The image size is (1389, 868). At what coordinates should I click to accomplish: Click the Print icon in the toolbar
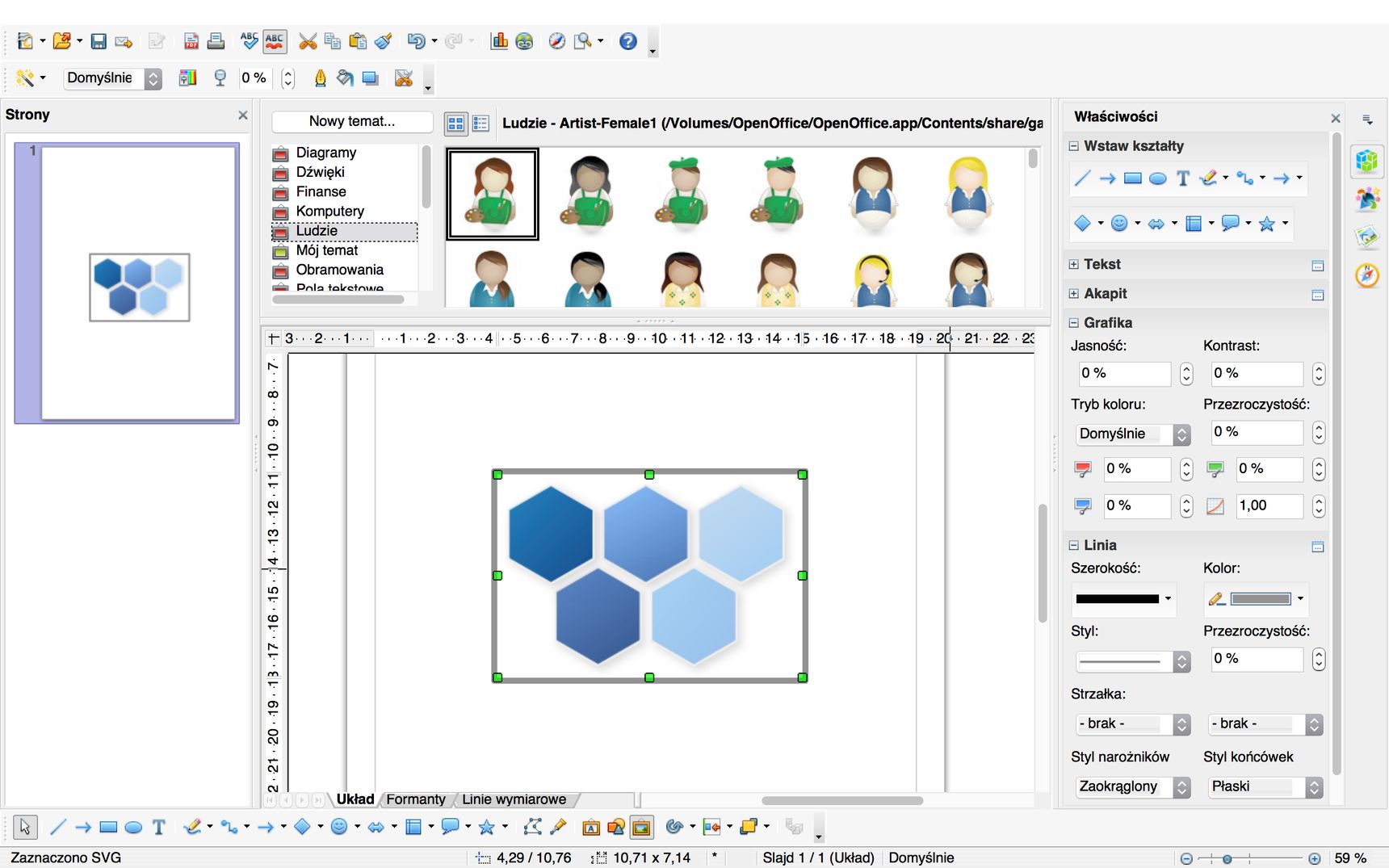pyautogui.click(x=216, y=41)
